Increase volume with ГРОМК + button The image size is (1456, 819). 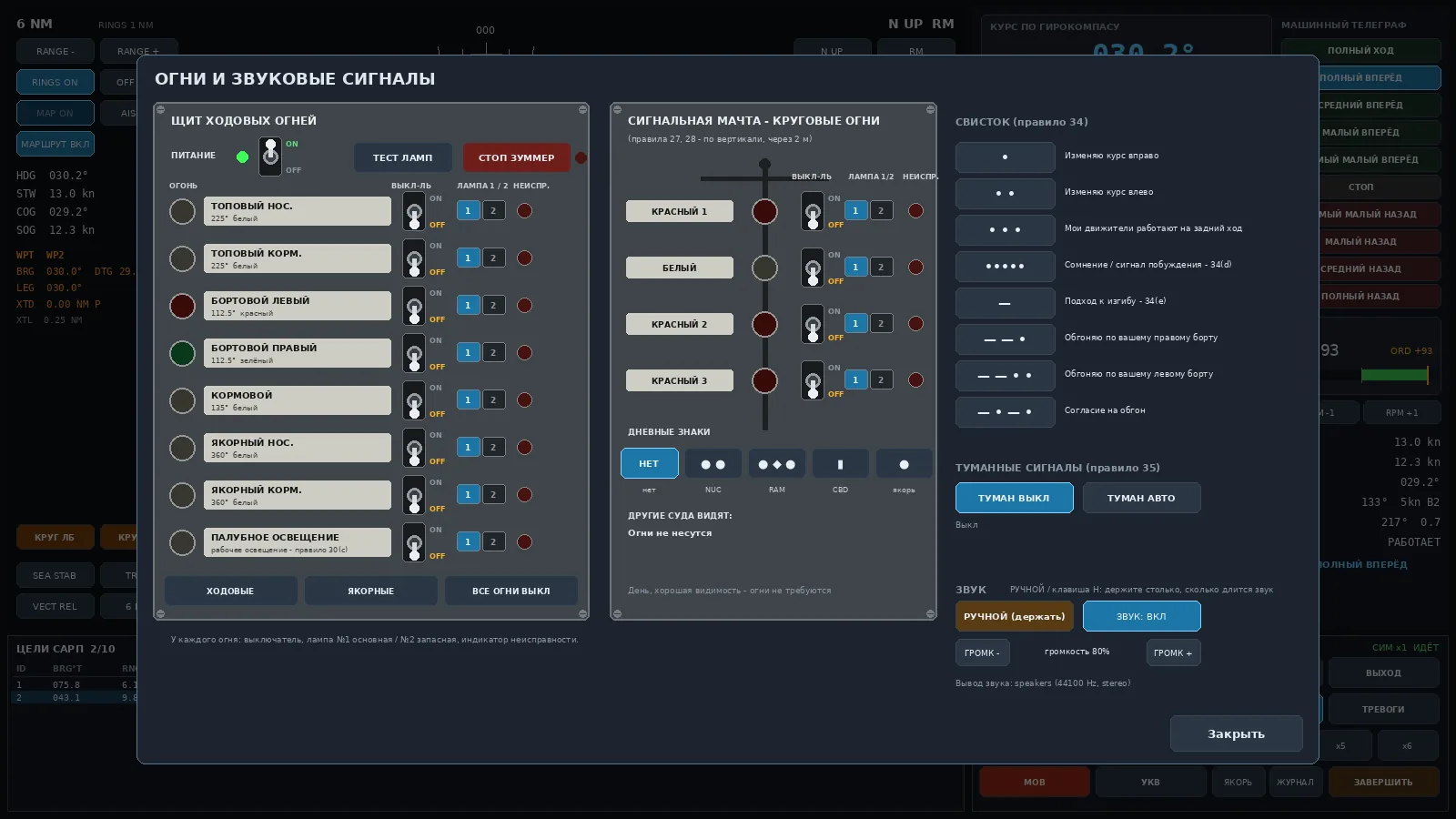[1173, 652]
